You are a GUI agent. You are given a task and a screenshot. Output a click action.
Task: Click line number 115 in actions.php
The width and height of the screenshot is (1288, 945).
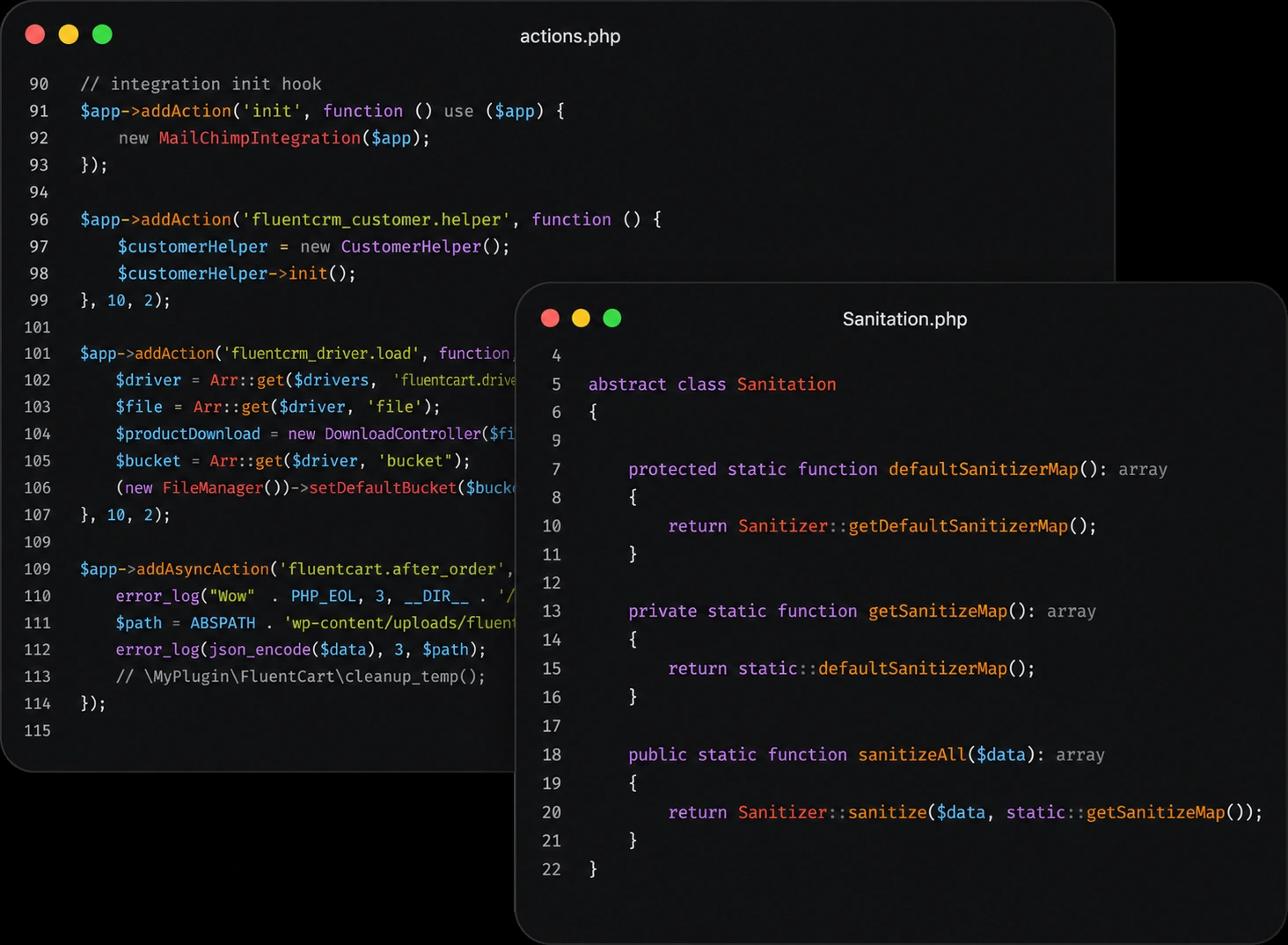click(x=37, y=730)
